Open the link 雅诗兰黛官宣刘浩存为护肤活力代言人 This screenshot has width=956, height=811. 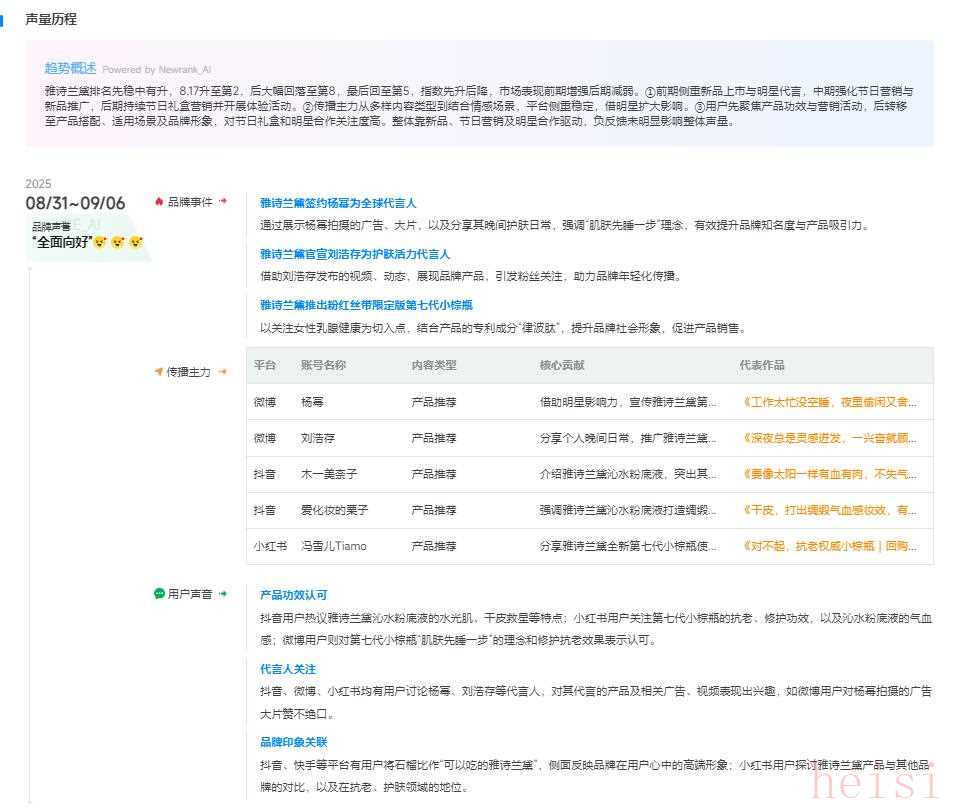[355, 254]
